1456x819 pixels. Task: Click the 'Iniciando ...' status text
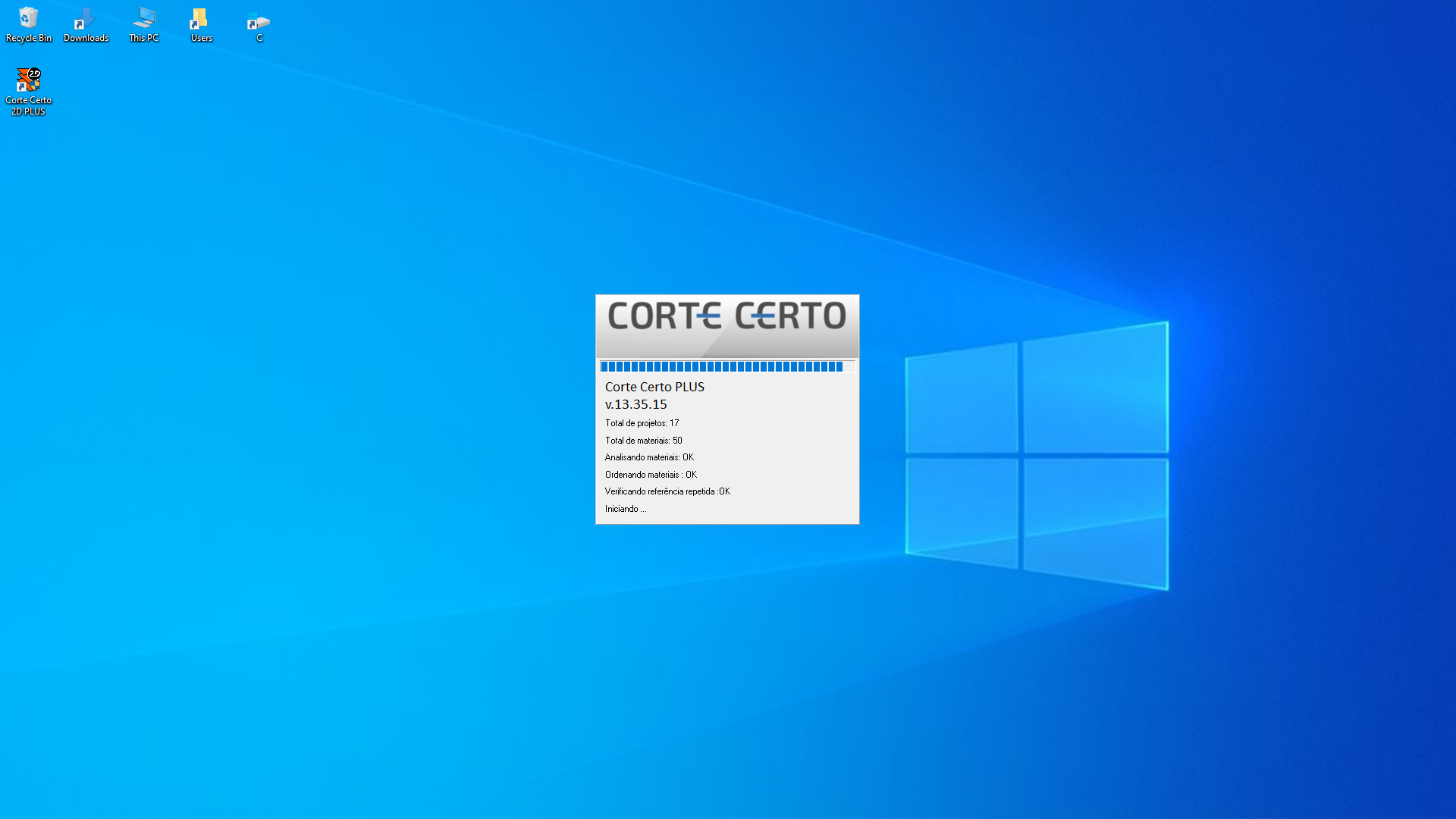pyautogui.click(x=626, y=509)
